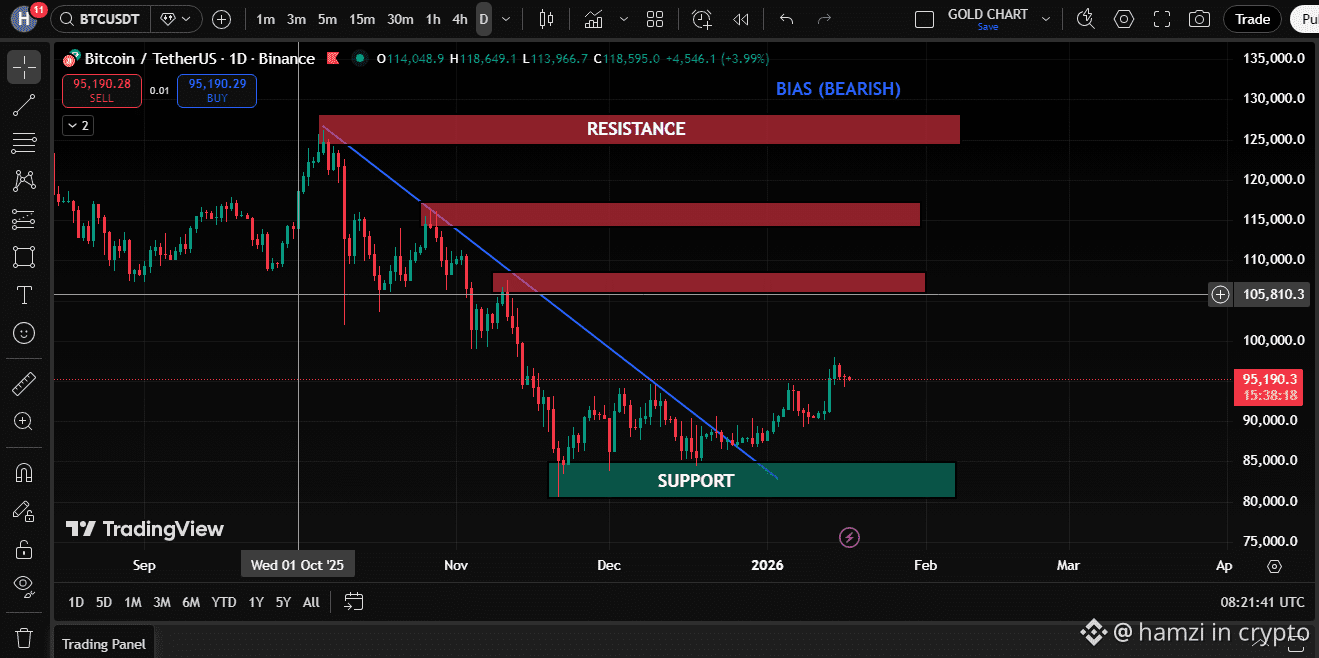The height and width of the screenshot is (658, 1319).
Task: Click the BUY 95,190.29 button
Action: (216, 91)
